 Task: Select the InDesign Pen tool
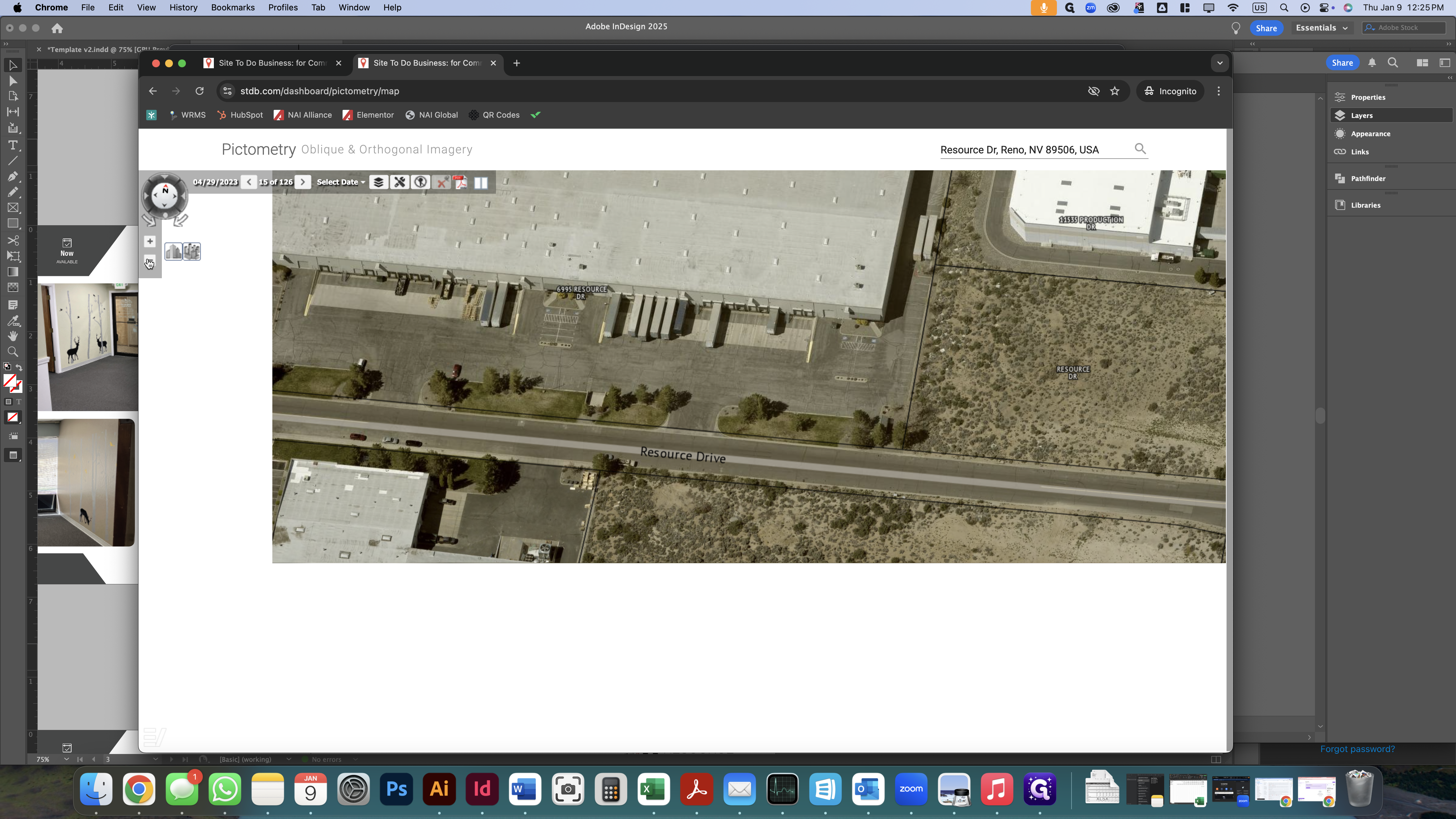pyautogui.click(x=12, y=176)
